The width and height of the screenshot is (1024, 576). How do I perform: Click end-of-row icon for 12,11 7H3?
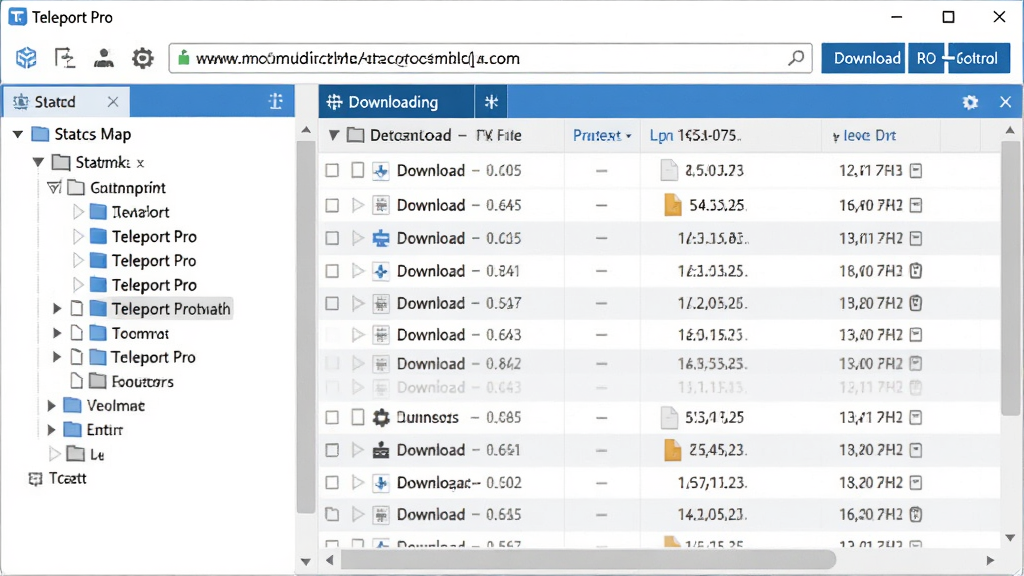(x=916, y=171)
